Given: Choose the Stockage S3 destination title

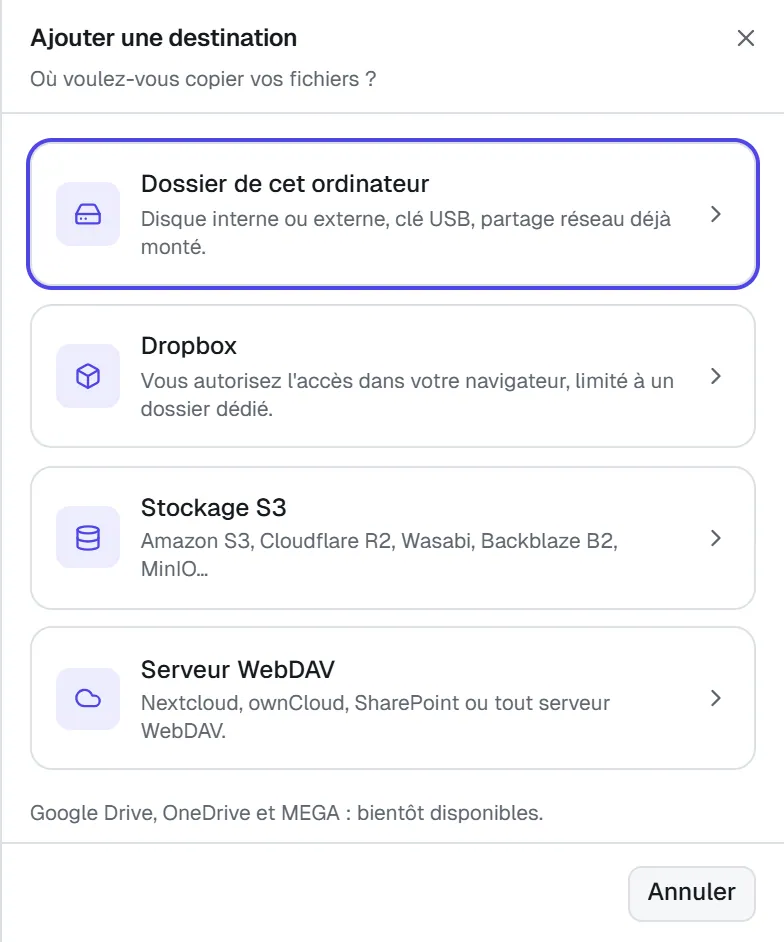Looking at the screenshot, I should [x=213, y=508].
